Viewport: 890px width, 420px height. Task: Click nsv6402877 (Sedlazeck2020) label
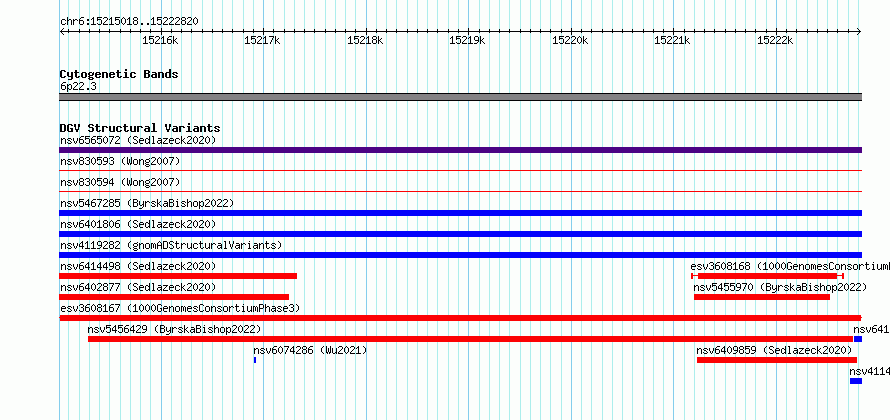pos(138,287)
